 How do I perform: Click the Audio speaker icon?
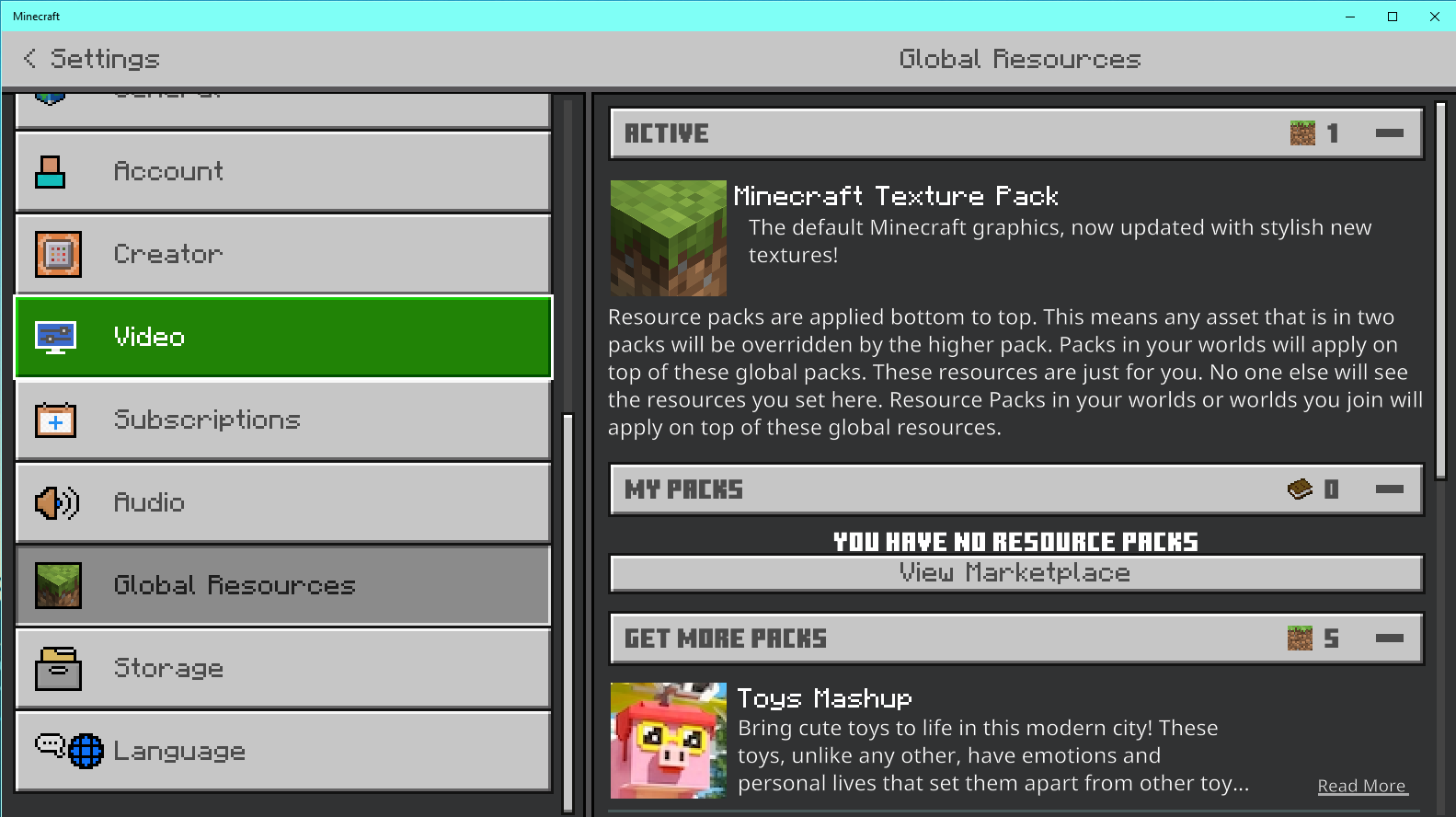pos(57,503)
